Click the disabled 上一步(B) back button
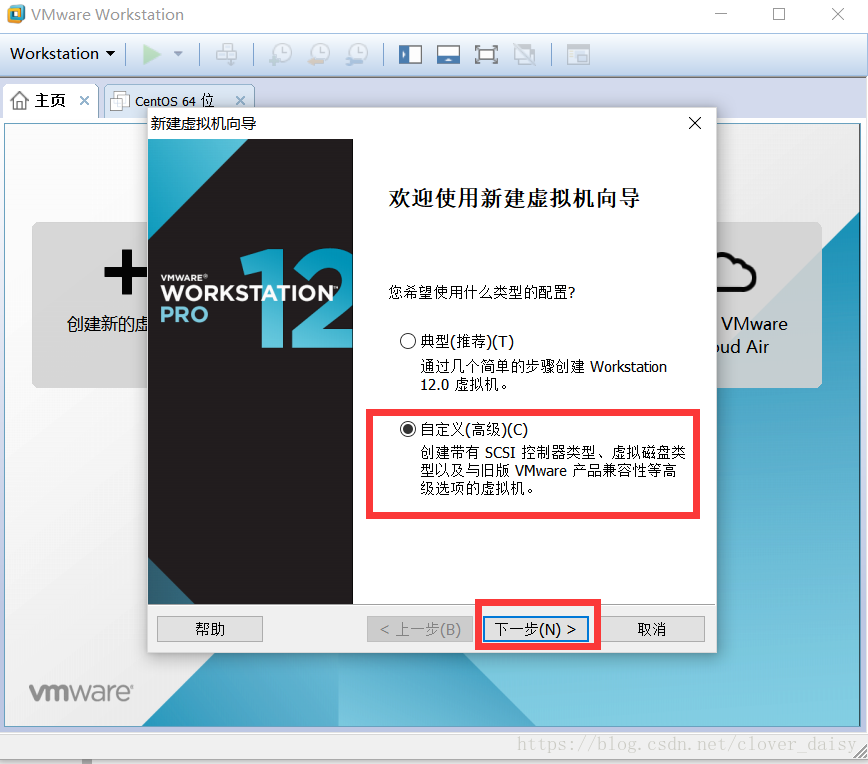Screen dimensions: 868x764 tap(420, 629)
